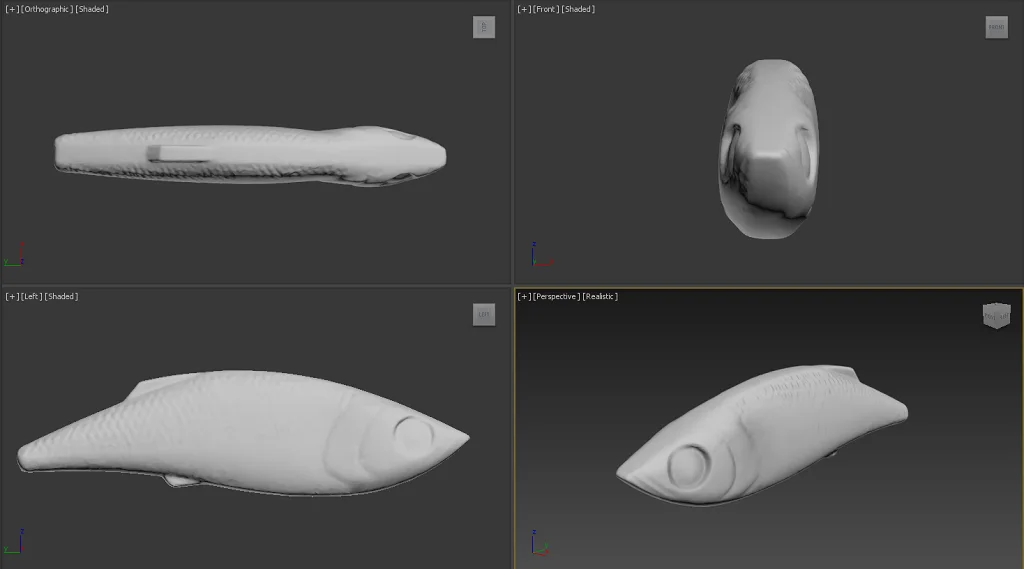Click the ViewCube in the Front viewport
The height and width of the screenshot is (569, 1024).
click(x=996, y=28)
